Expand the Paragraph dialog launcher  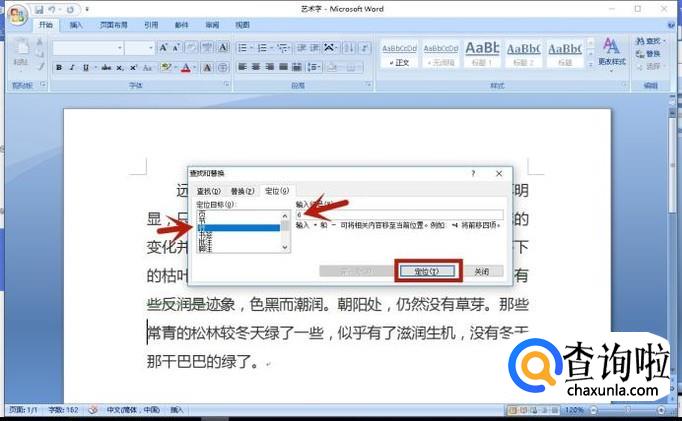[x=368, y=84]
